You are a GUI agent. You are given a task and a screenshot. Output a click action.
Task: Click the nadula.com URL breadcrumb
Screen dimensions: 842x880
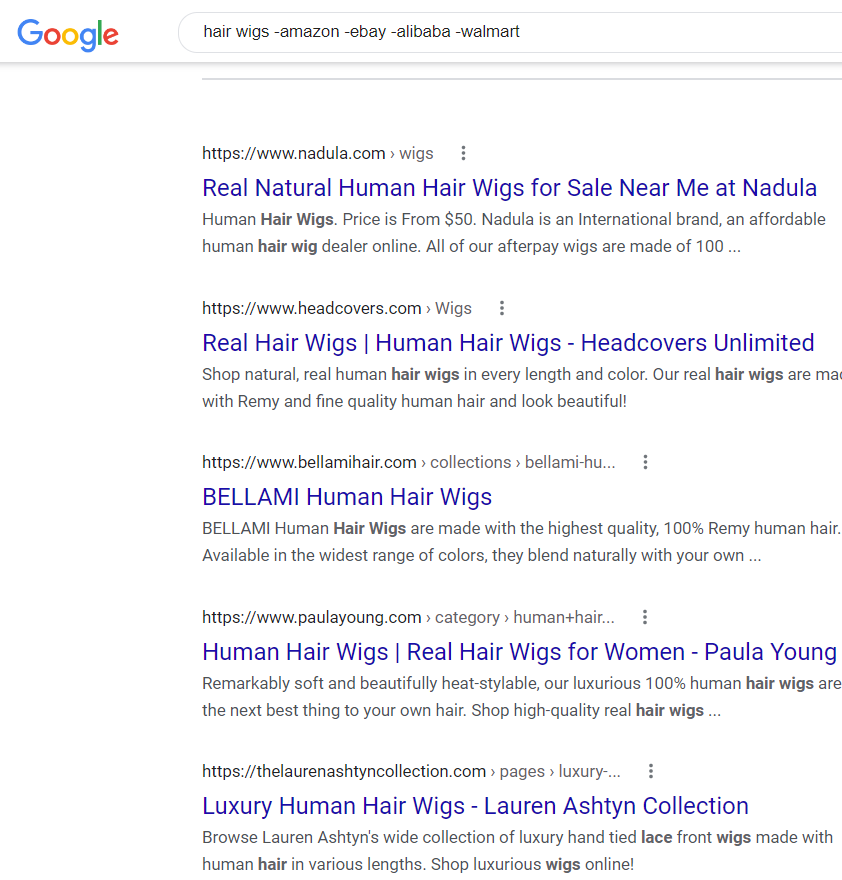pyautogui.click(x=318, y=153)
